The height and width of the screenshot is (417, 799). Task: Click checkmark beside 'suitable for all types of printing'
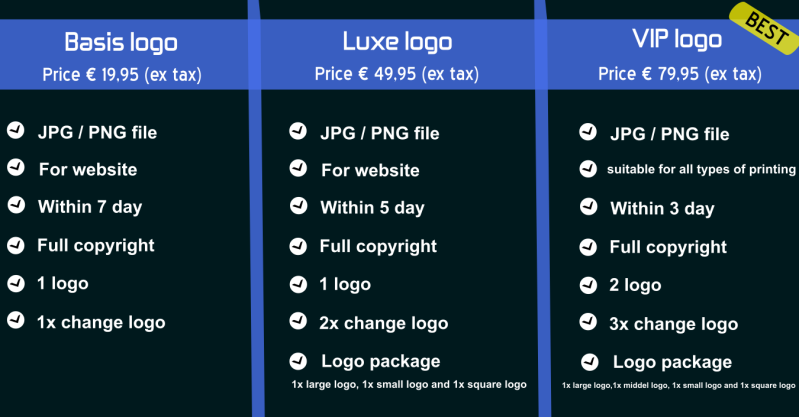(x=589, y=168)
